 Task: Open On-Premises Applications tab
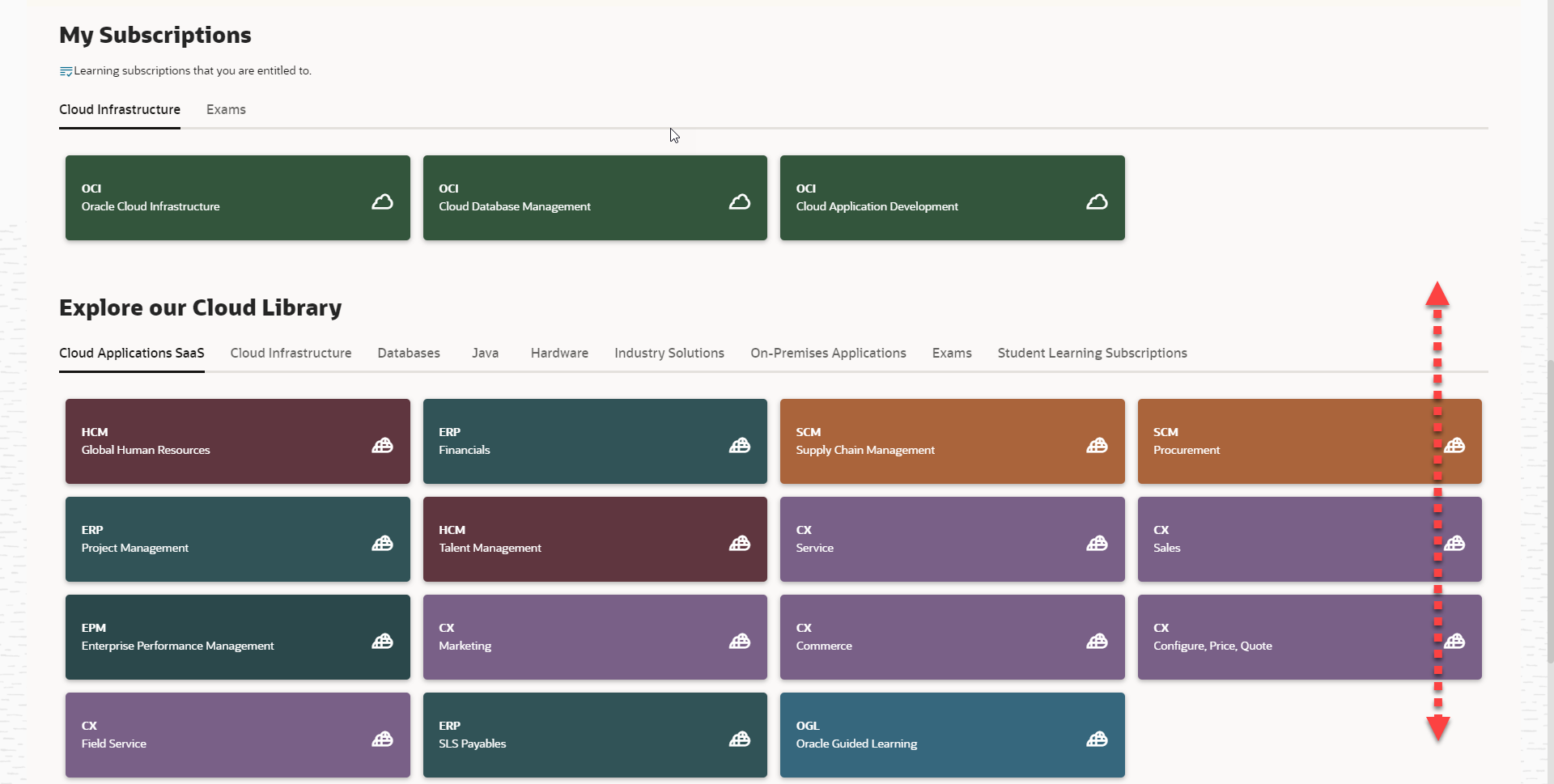828,353
